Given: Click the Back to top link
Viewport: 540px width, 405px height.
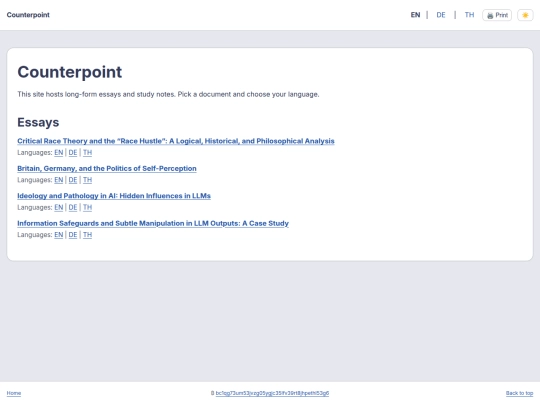Looking at the screenshot, I should [x=519, y=393].
